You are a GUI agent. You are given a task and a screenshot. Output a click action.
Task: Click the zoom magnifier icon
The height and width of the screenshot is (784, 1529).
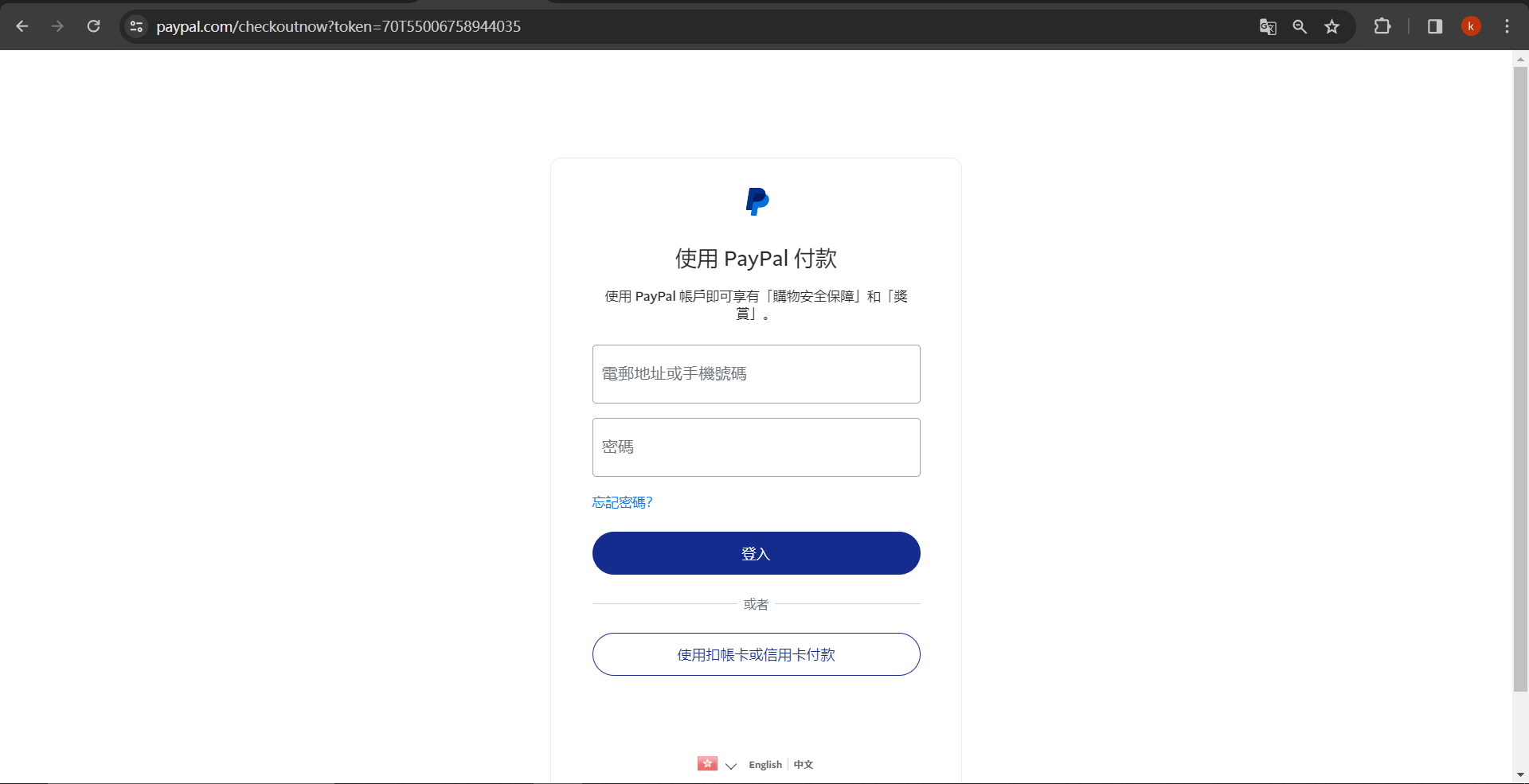click(1300, 27)
